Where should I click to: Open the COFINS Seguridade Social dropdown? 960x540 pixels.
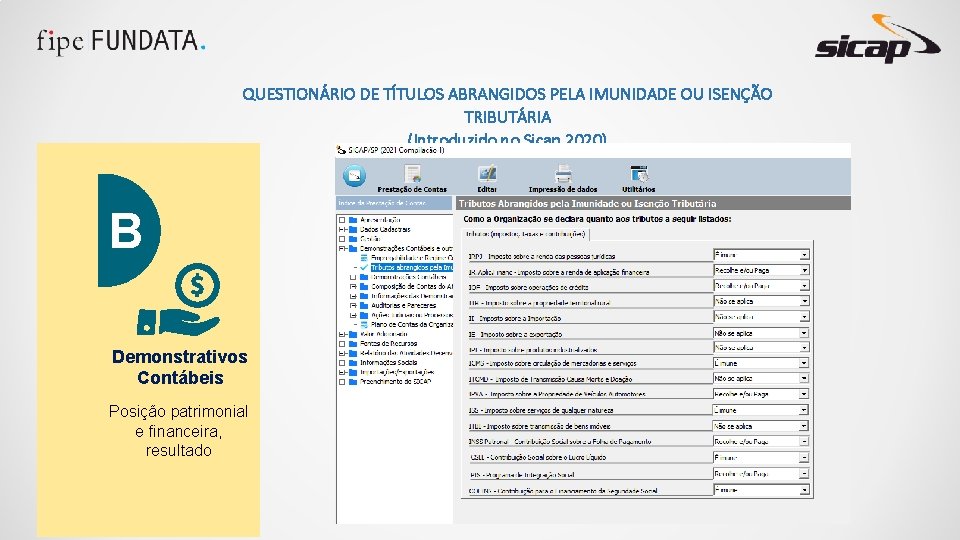point(804,490)
